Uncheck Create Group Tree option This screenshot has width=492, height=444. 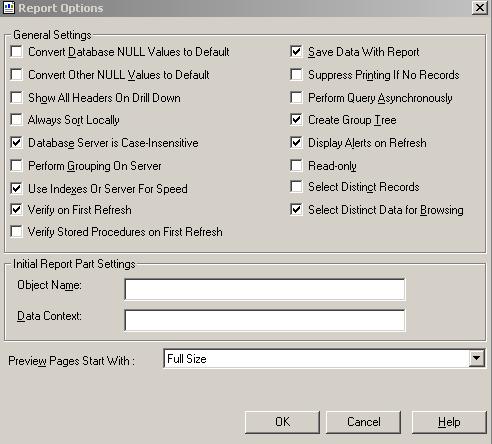pyautogui.click(x=296, y=120)
